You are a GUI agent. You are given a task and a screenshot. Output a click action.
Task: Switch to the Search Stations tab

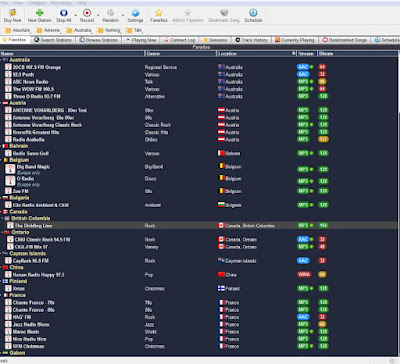(x=53, y=40)
